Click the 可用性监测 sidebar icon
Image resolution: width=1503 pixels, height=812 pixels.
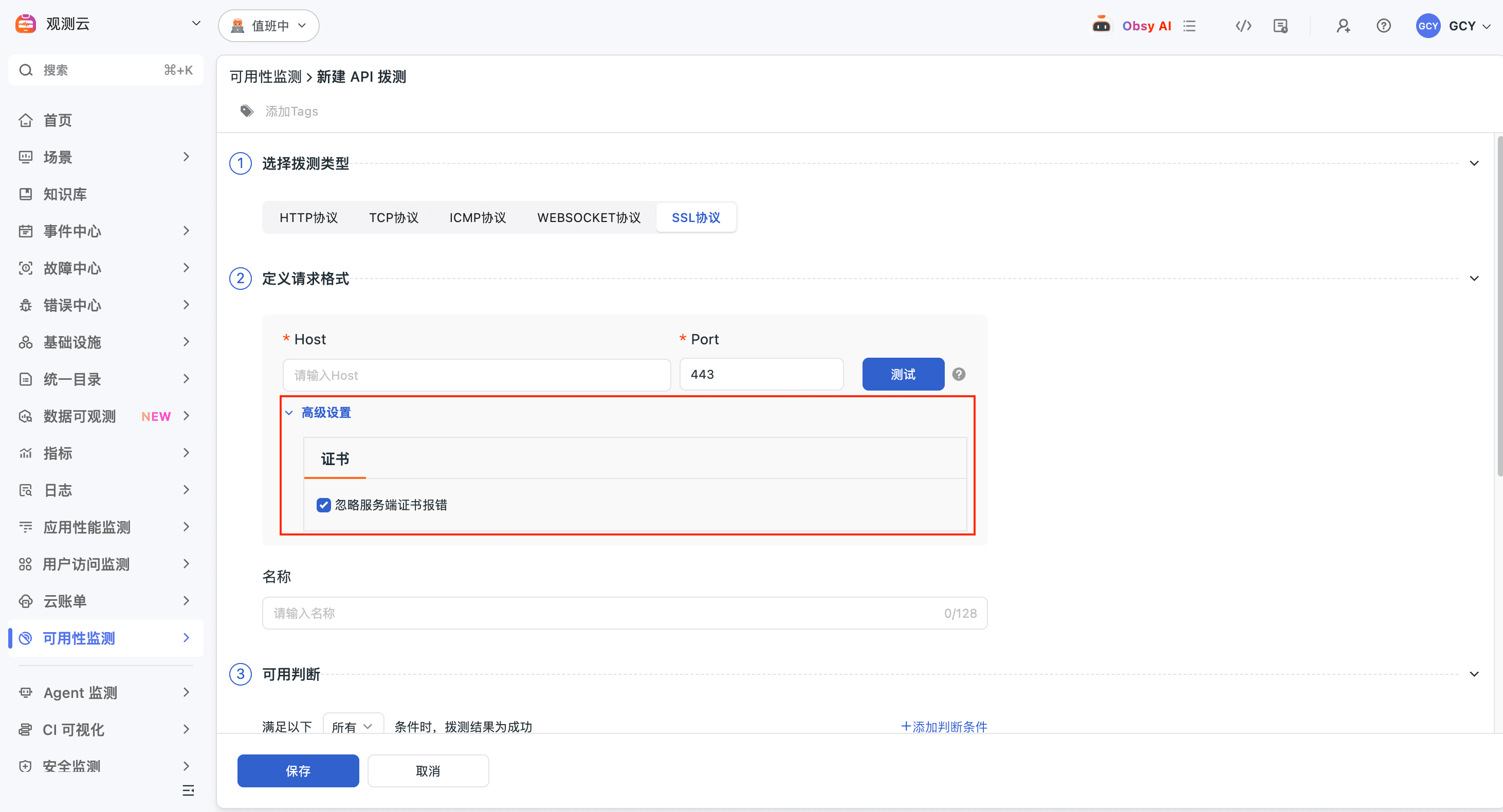click(x=25, y=638)
